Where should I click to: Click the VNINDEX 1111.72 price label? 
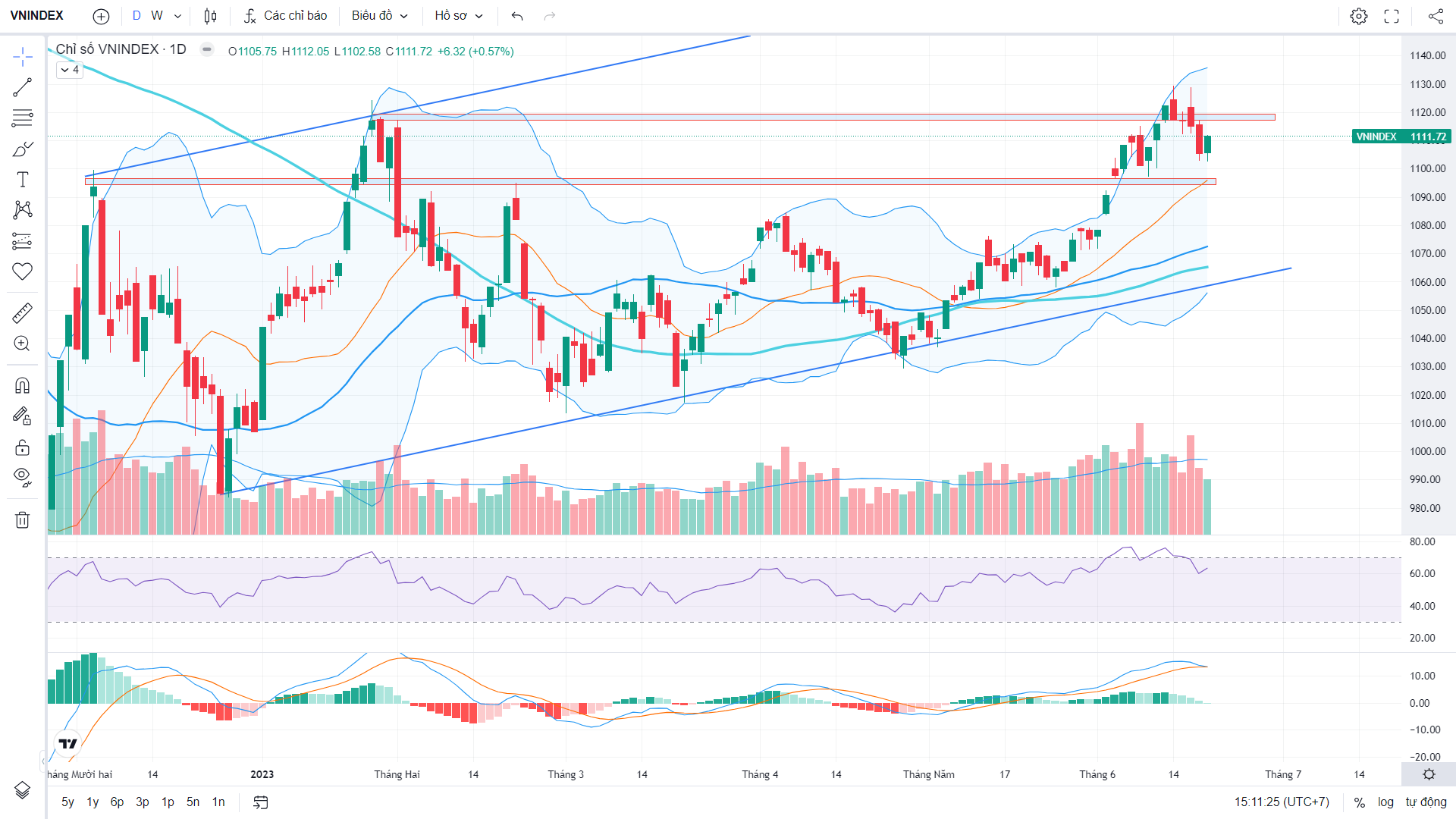(x=1401, y=136)
